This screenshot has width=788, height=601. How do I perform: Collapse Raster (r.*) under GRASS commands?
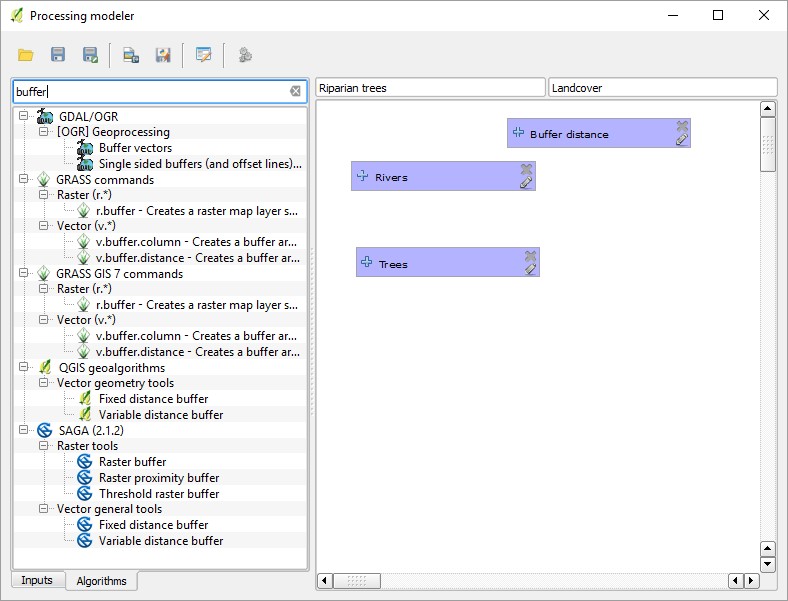click(x=44, y=194)
